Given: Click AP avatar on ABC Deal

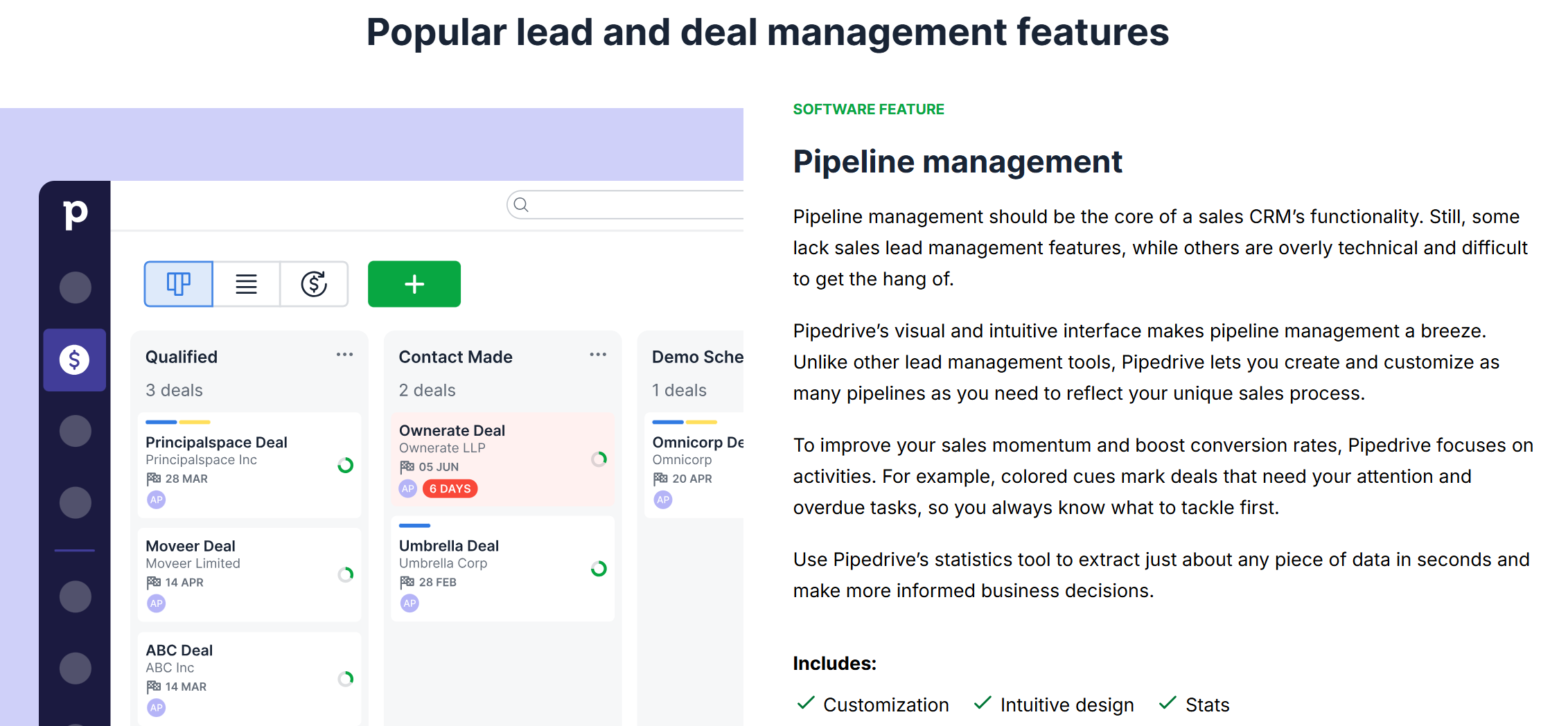Looking at the screenshot, I should pos(157,707).
